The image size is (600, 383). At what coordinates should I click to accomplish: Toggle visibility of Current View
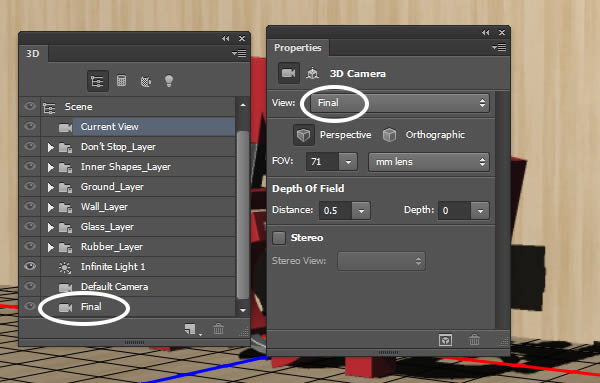(30, 126)
